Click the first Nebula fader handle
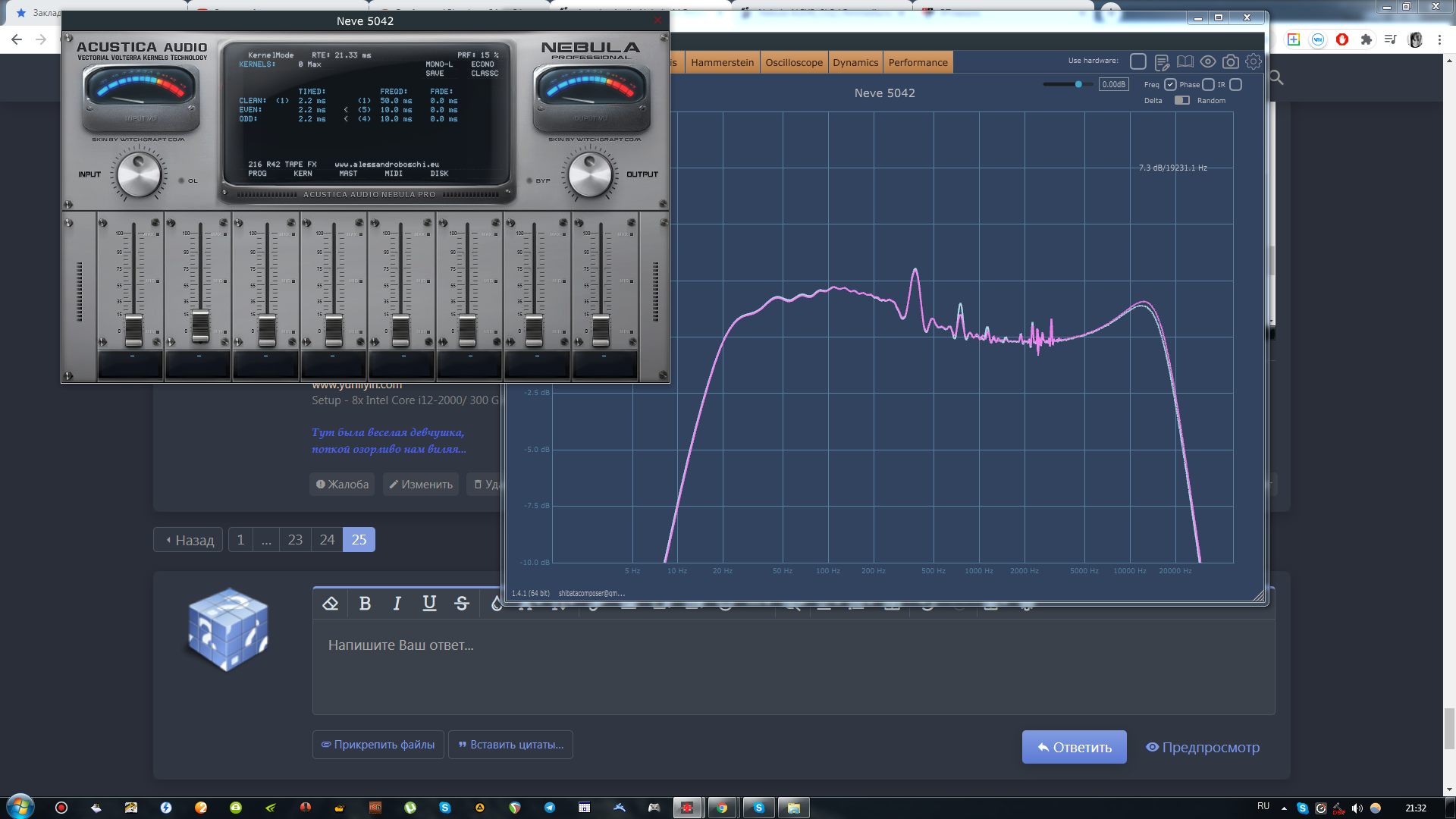This screenshot has height=819, width=1456. coord(133,330)
